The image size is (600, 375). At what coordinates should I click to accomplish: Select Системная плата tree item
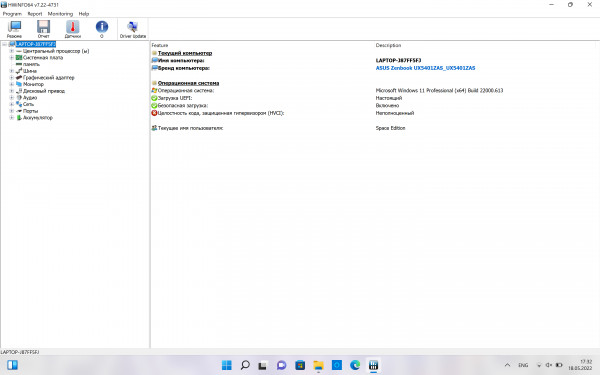pyautogui.click(x=43, y=57)
